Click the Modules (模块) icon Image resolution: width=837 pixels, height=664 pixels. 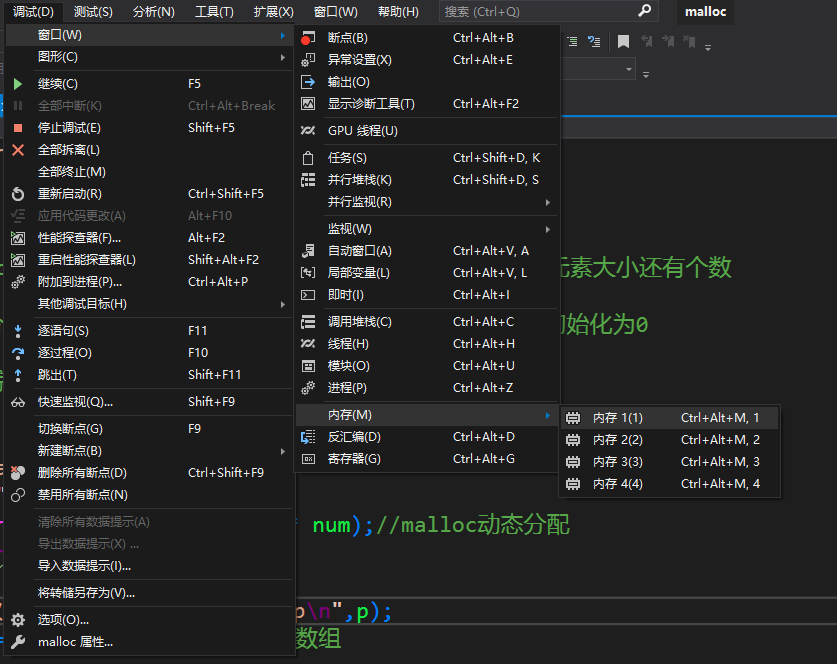click(308, 366)
